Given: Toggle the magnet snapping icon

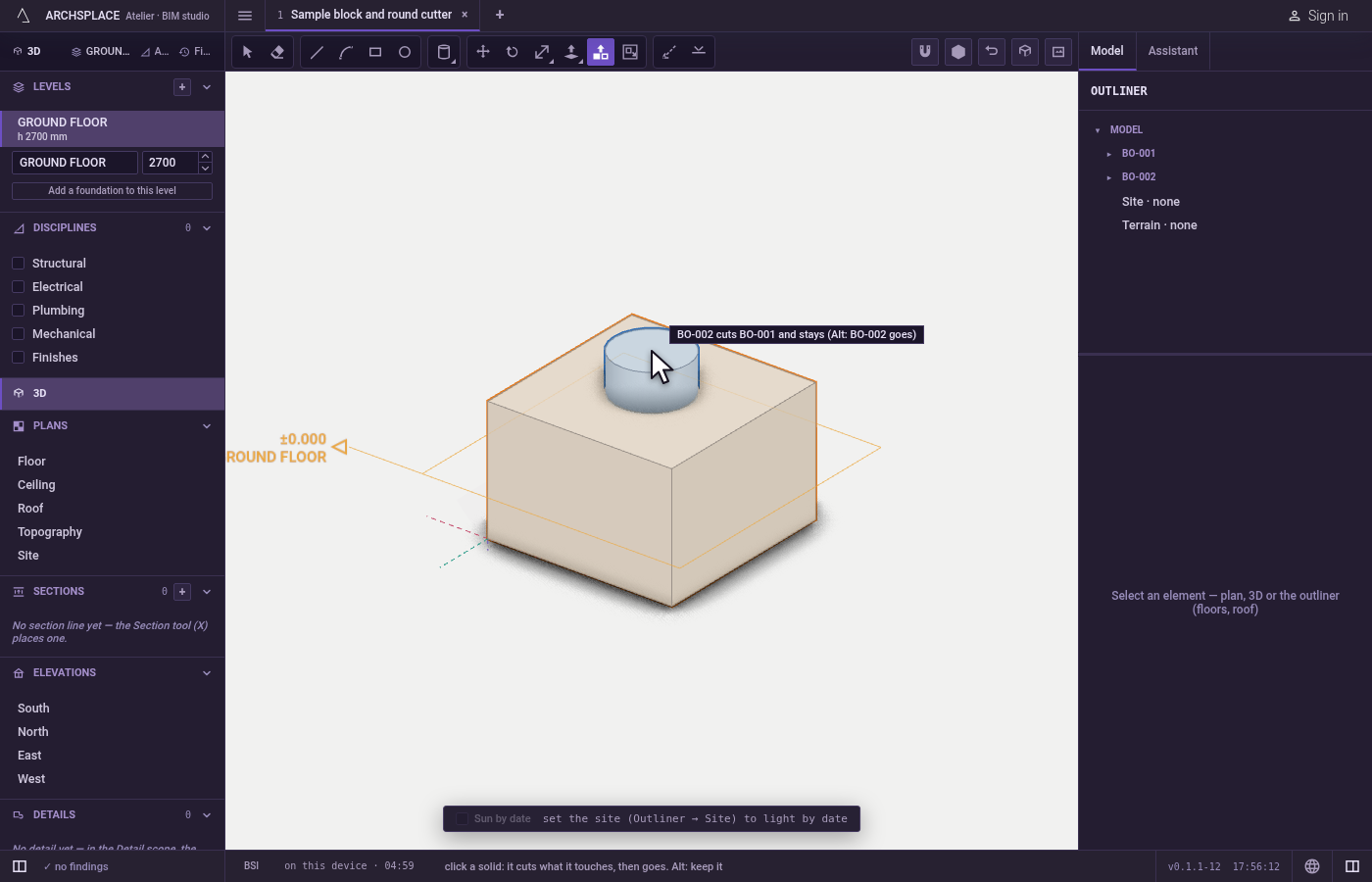Looking at the screenshot, I should coord(925,52).
